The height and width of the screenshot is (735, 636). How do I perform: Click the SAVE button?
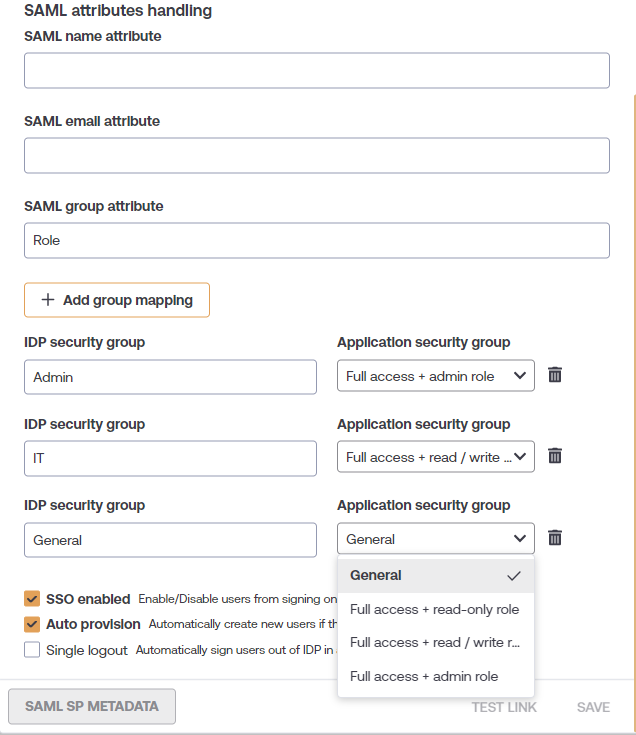[593, 707]
